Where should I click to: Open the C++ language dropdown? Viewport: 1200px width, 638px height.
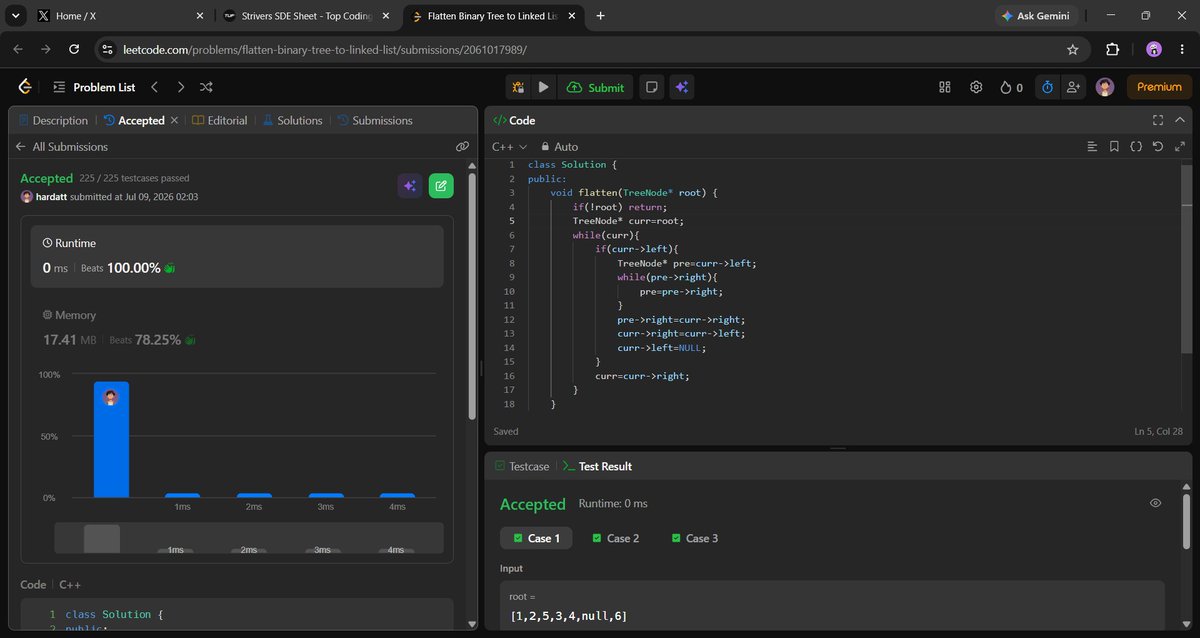pyautogui.click(x=509, y=146)
